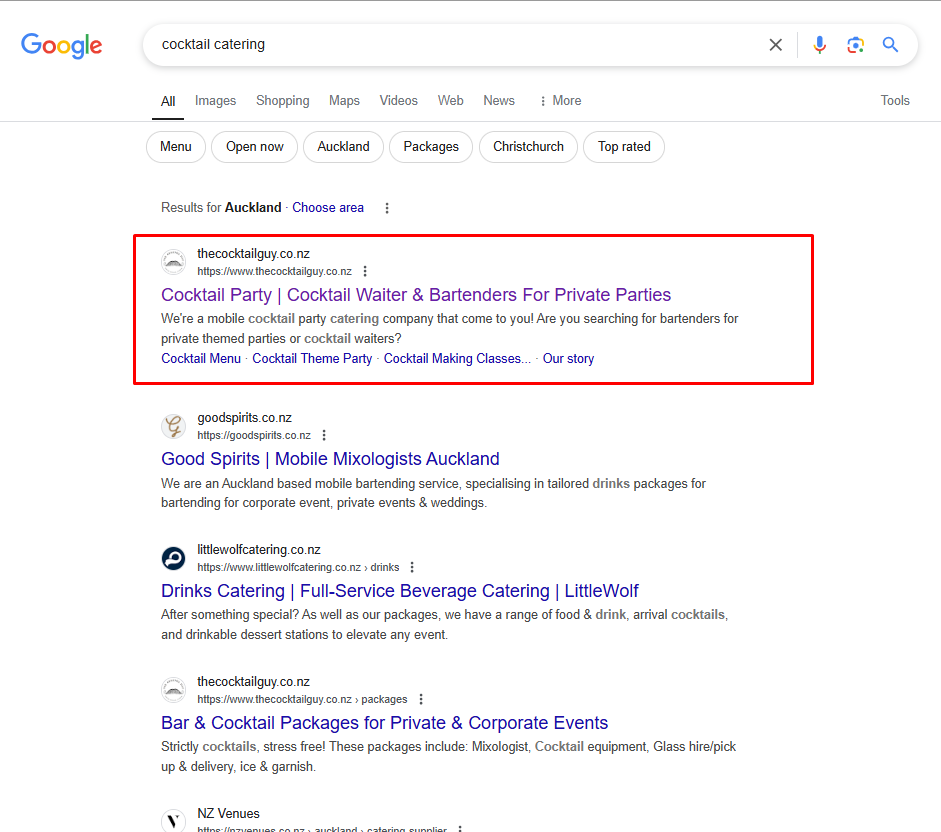Click the first thecocktailguy.co.nz result favicon

pyautogui.click(x=173, y=262)
